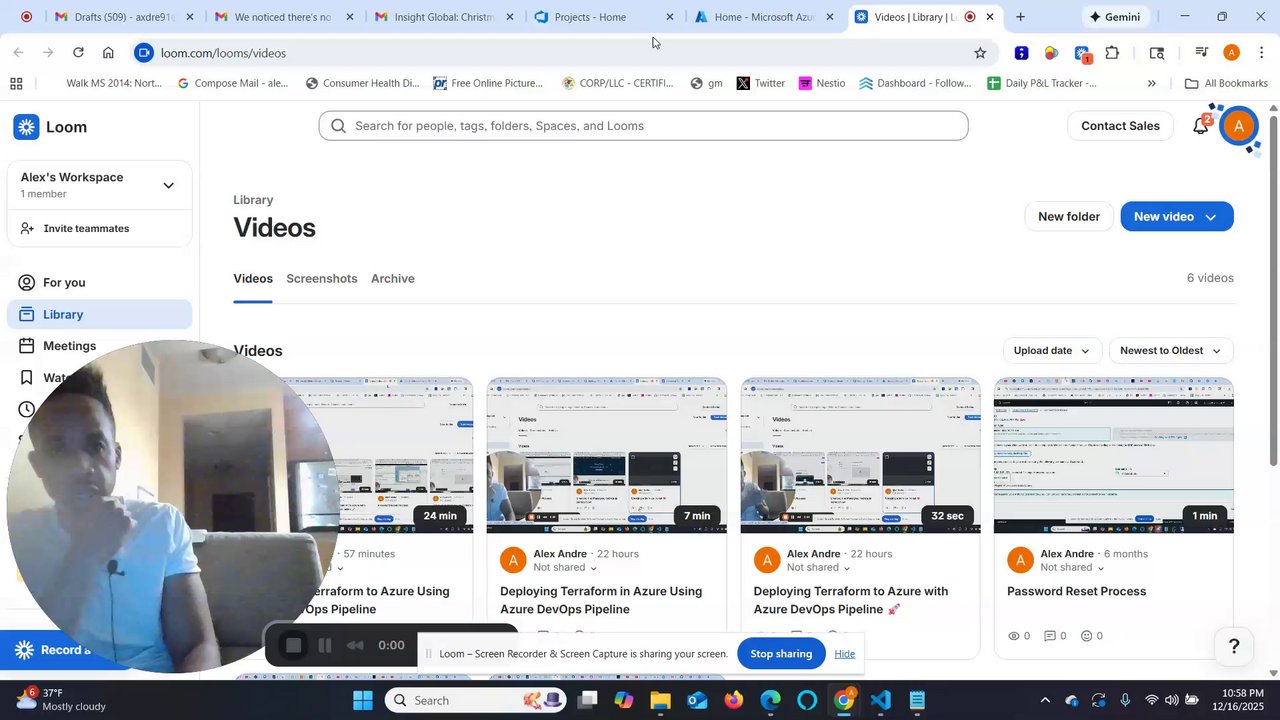Image resolution: width=1280 pixels, height=720 pixels.
Task: Hide the screen sharing notification bar
Action: tap(845, 654)
